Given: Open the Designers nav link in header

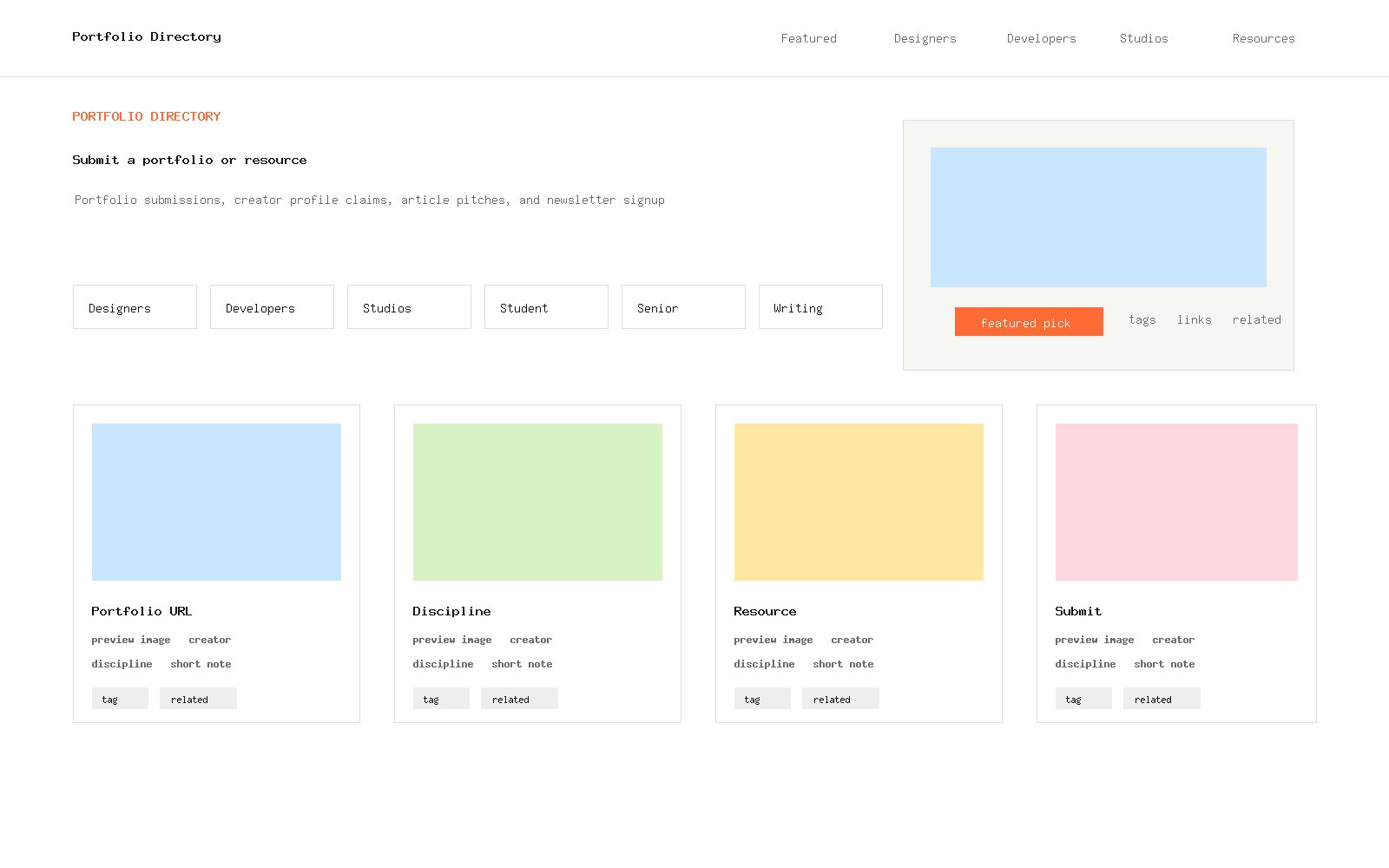Looking at the screenshot, I should (925, 38).
